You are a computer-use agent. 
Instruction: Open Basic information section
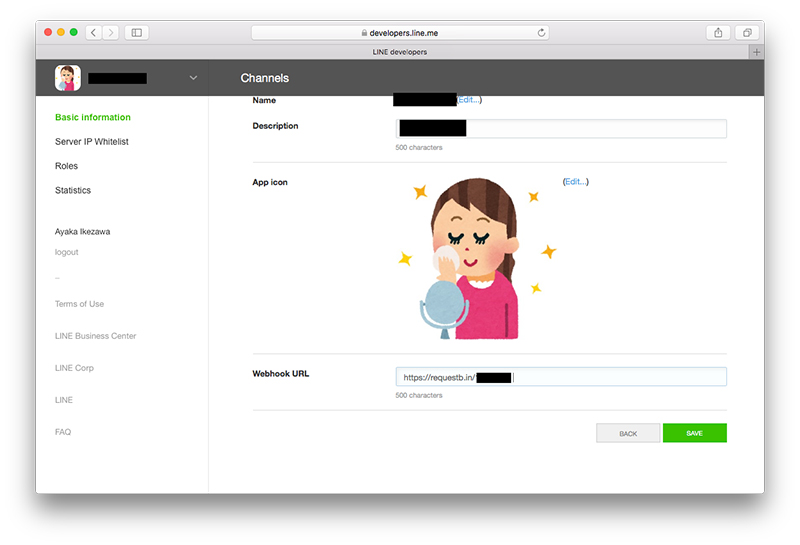[x=93, y=117]
